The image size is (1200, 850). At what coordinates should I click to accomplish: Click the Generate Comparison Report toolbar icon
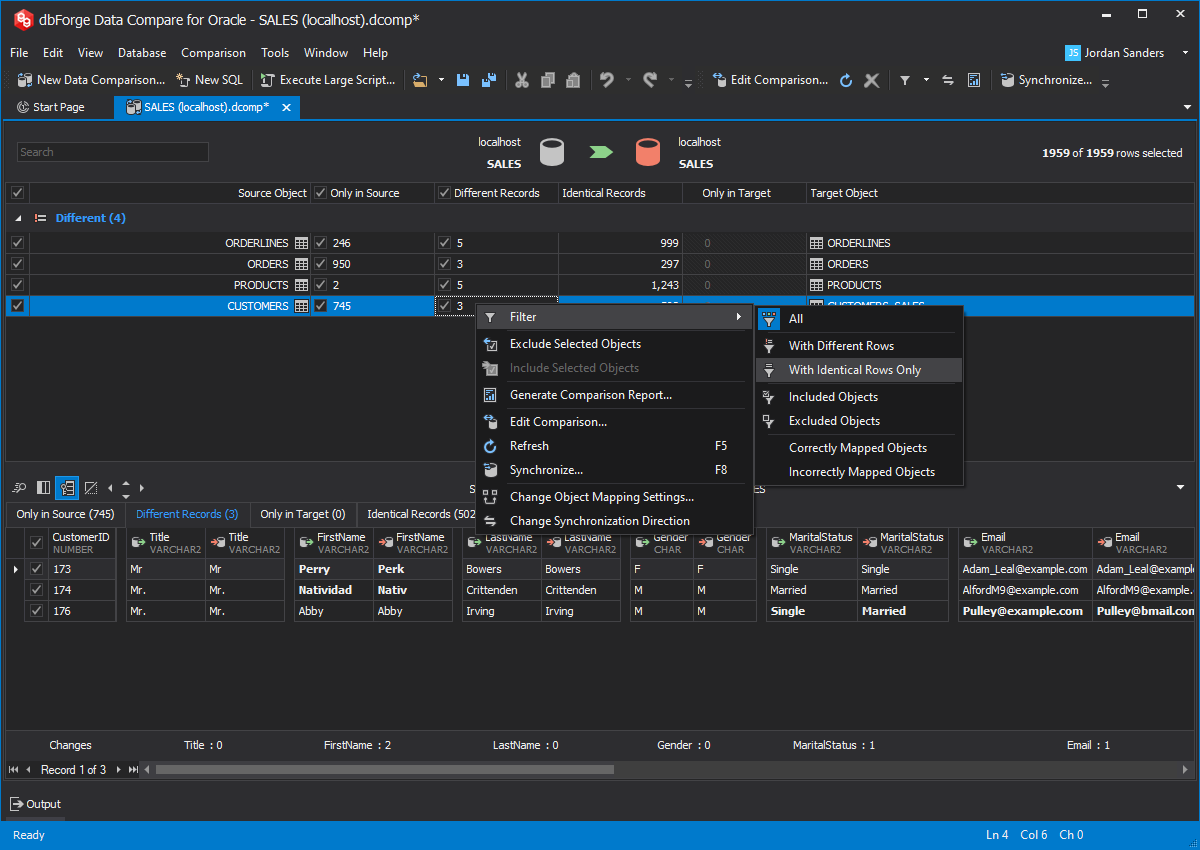(974, 80)
